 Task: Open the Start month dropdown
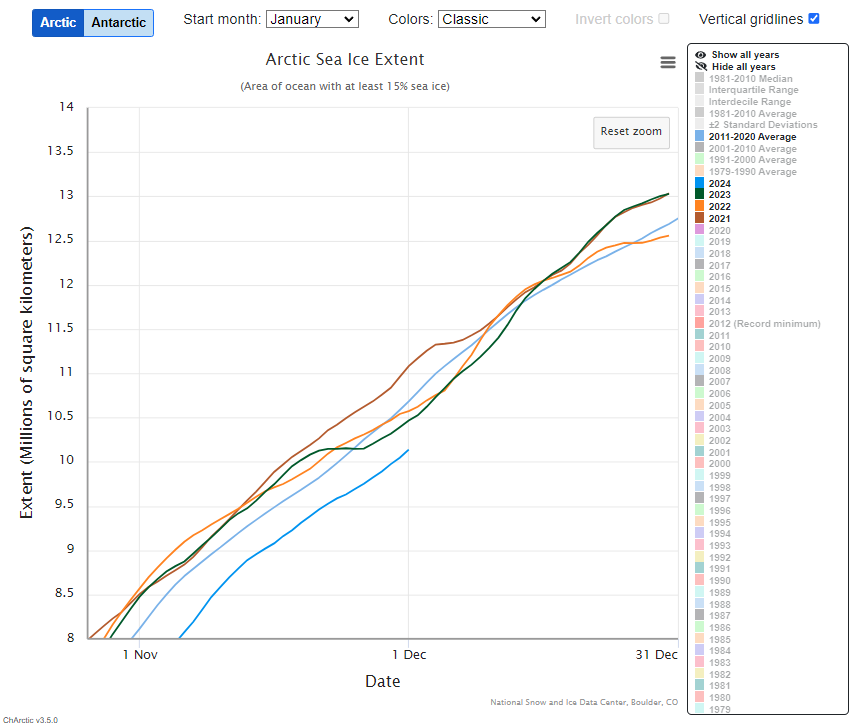click(311, 19)
